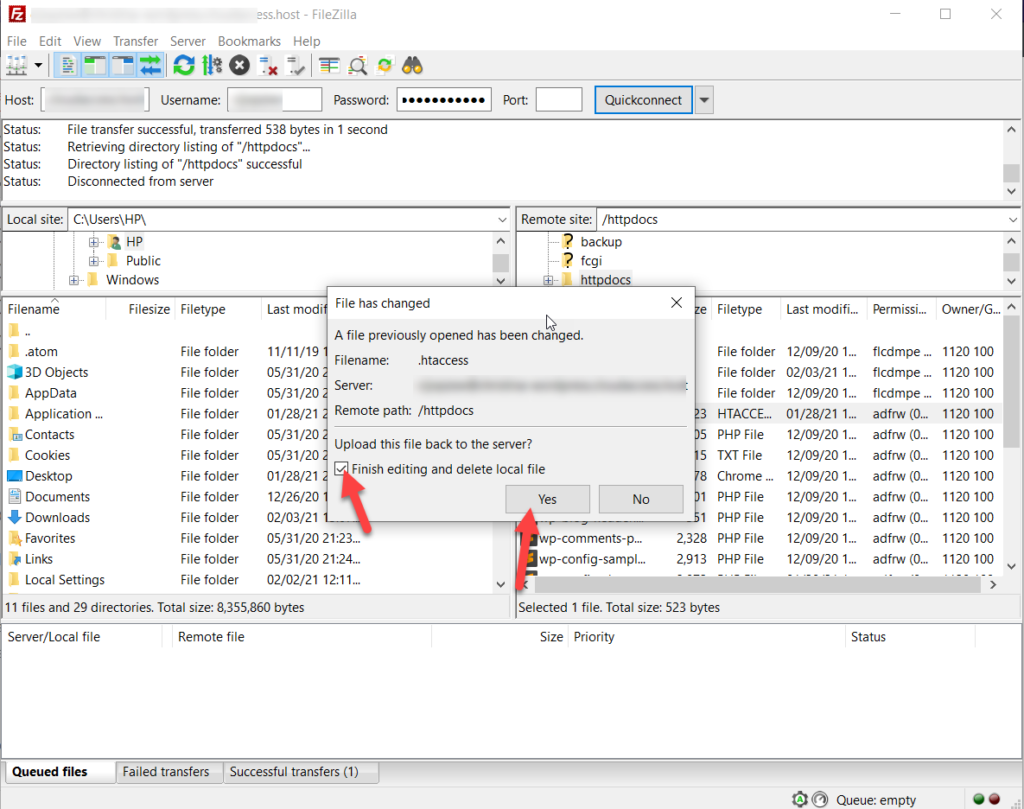Click the process queue toolbar icon
This screenshot has width=1024, height=809.
click(x=212, y=66)
